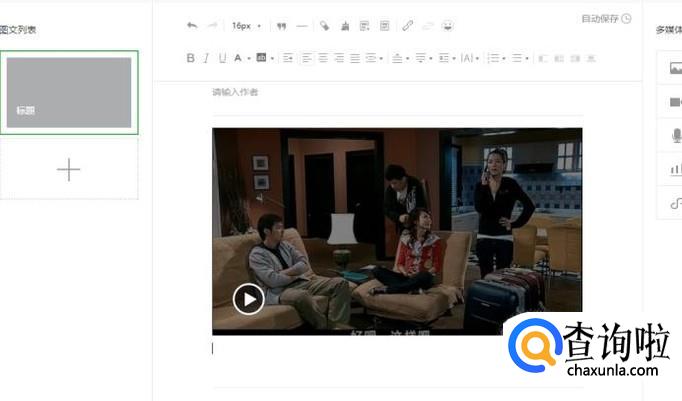Select the article cover in 图文列表
Screen dimensions: 682x401
(x=69, y=92)
